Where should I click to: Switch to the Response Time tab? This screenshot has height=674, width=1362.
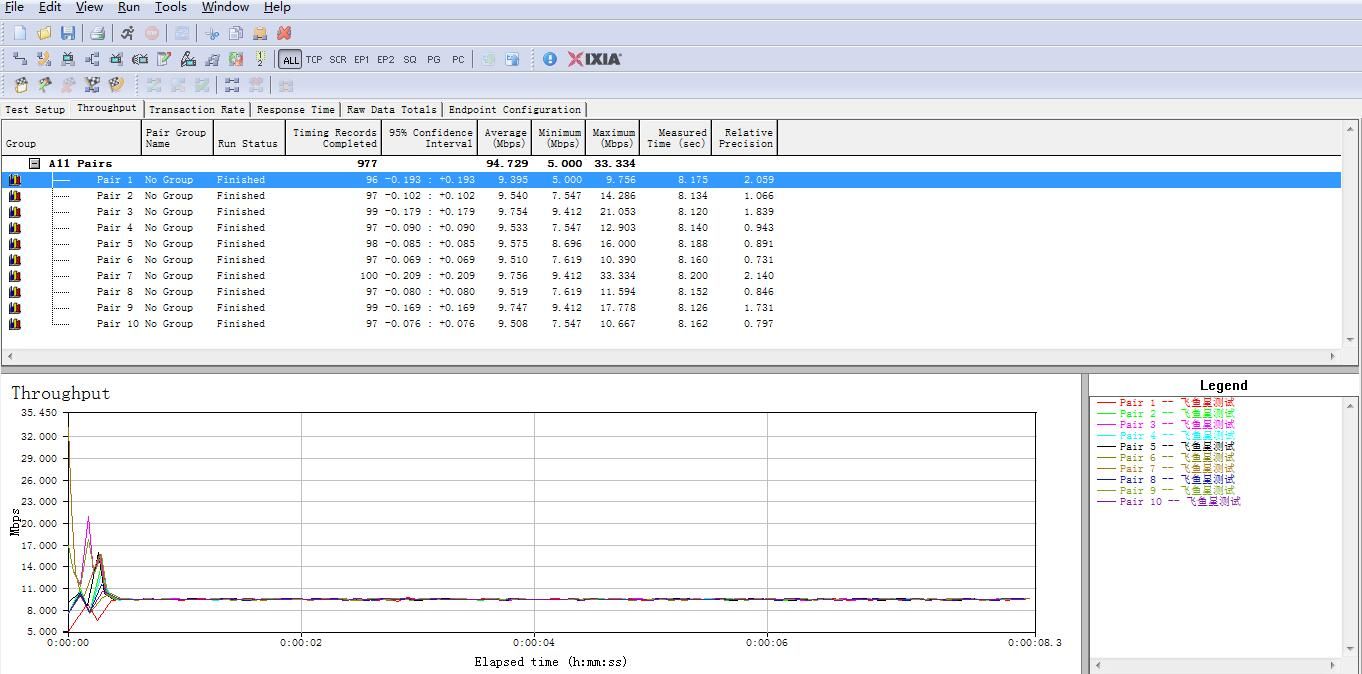(x=295, y=110)
